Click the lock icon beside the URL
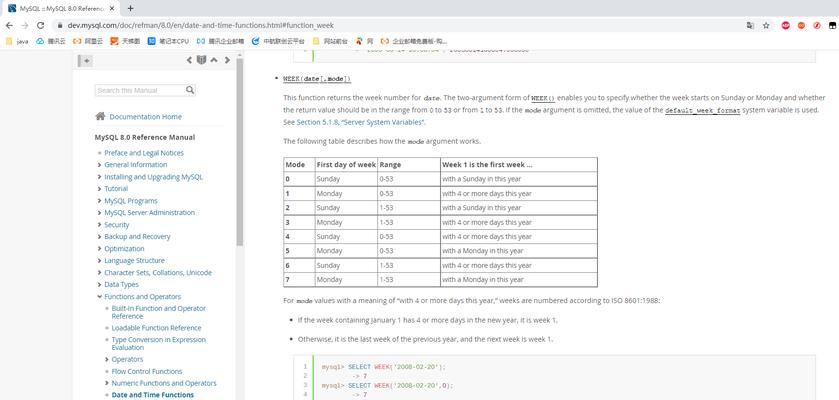 59,25
